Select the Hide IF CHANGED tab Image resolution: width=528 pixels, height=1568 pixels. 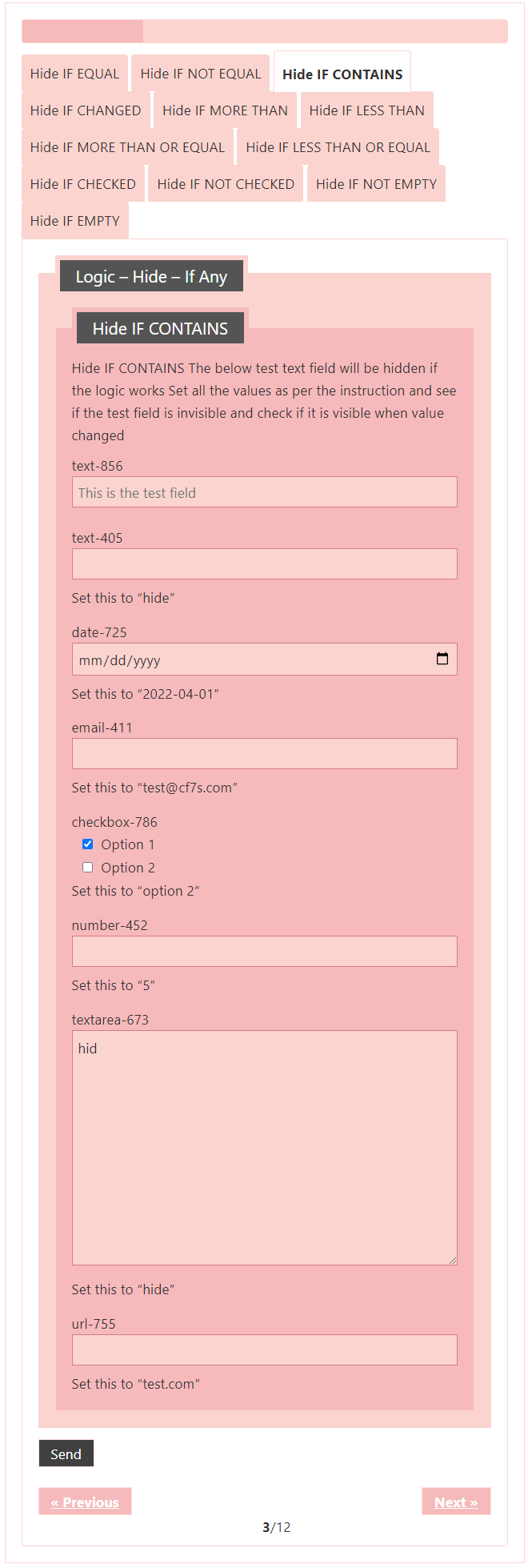(x=86, y=110)
